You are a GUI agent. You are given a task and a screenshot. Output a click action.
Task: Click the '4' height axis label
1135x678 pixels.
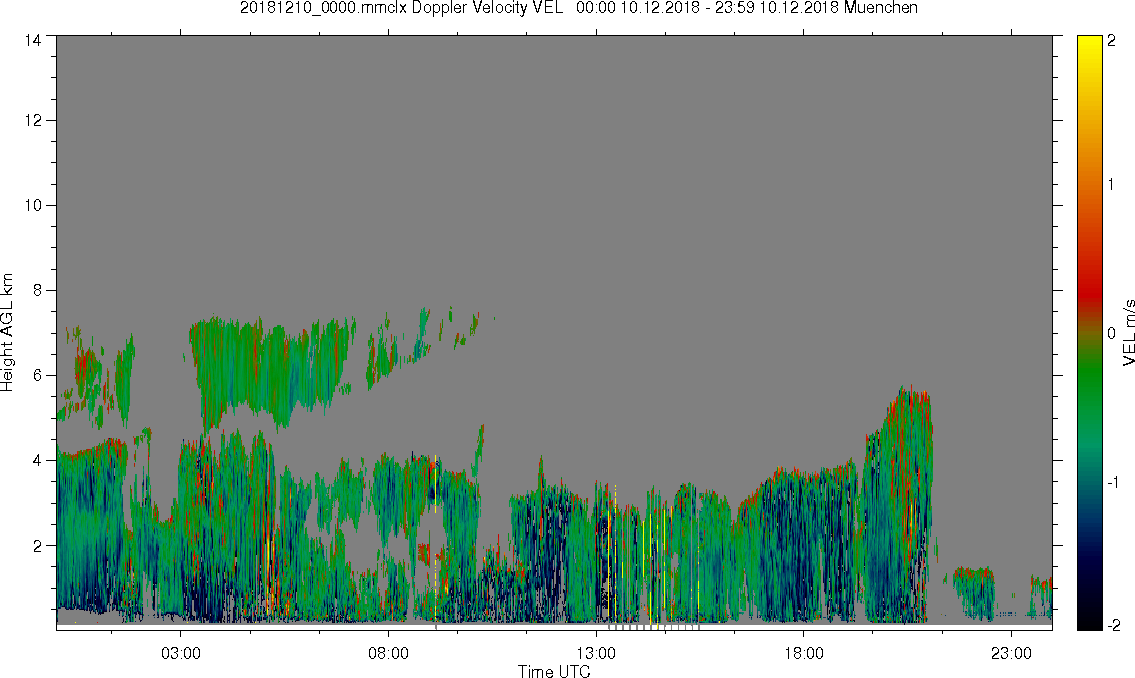click(x=38, y=460)
